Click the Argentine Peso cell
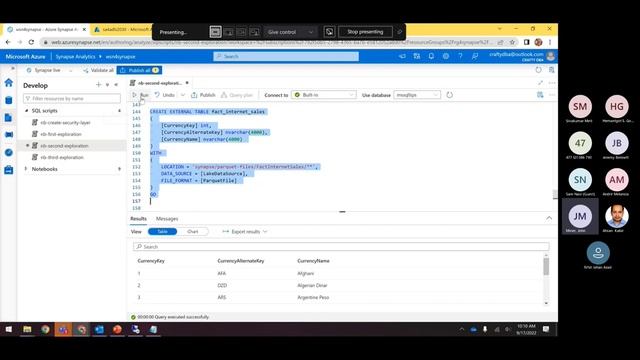Screen dimensions: 640x360 point(313,298)
